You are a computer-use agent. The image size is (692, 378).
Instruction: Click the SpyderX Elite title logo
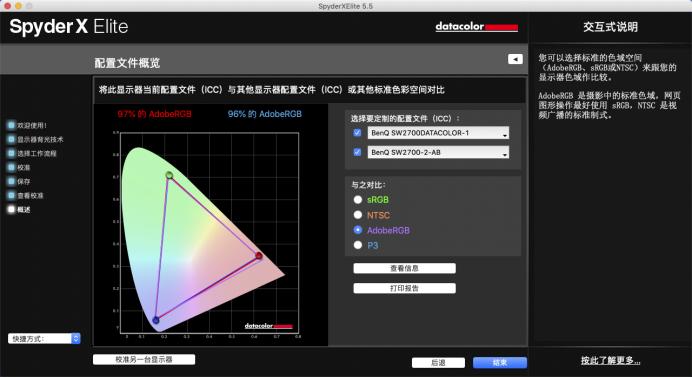click(x=69, y=26)
